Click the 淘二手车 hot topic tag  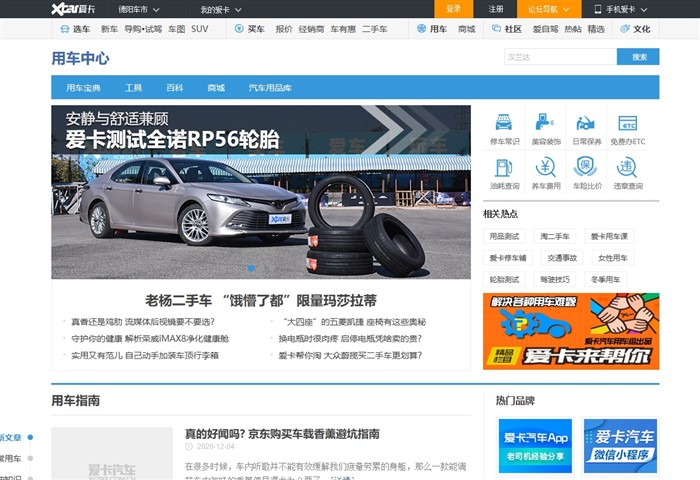pyautogui.click(x=555, y=236)
